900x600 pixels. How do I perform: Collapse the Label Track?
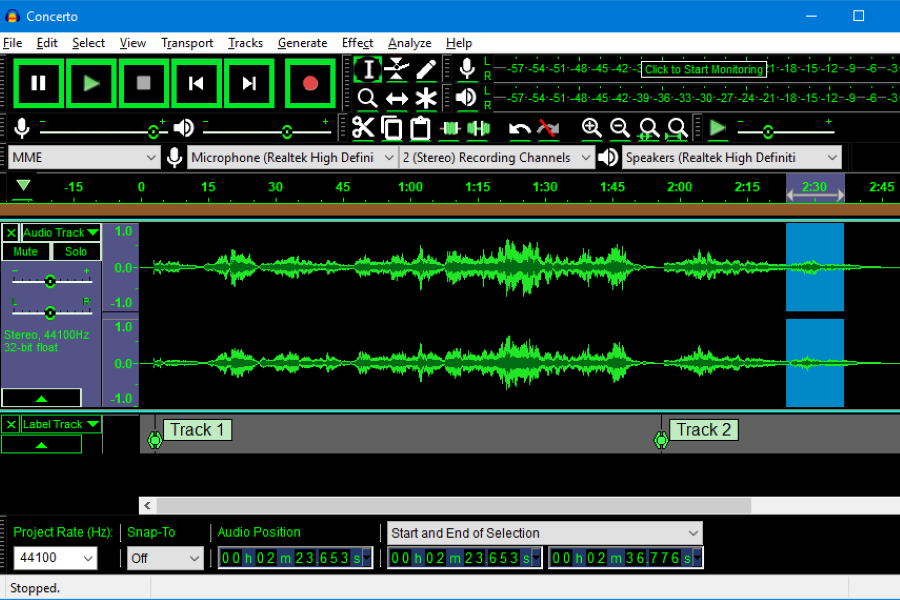point(41,444)
